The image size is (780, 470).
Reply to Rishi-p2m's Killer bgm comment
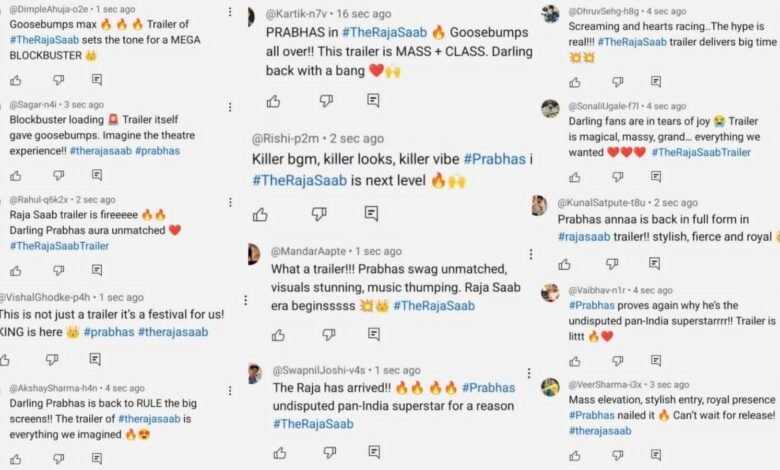[x=371, y=214]
